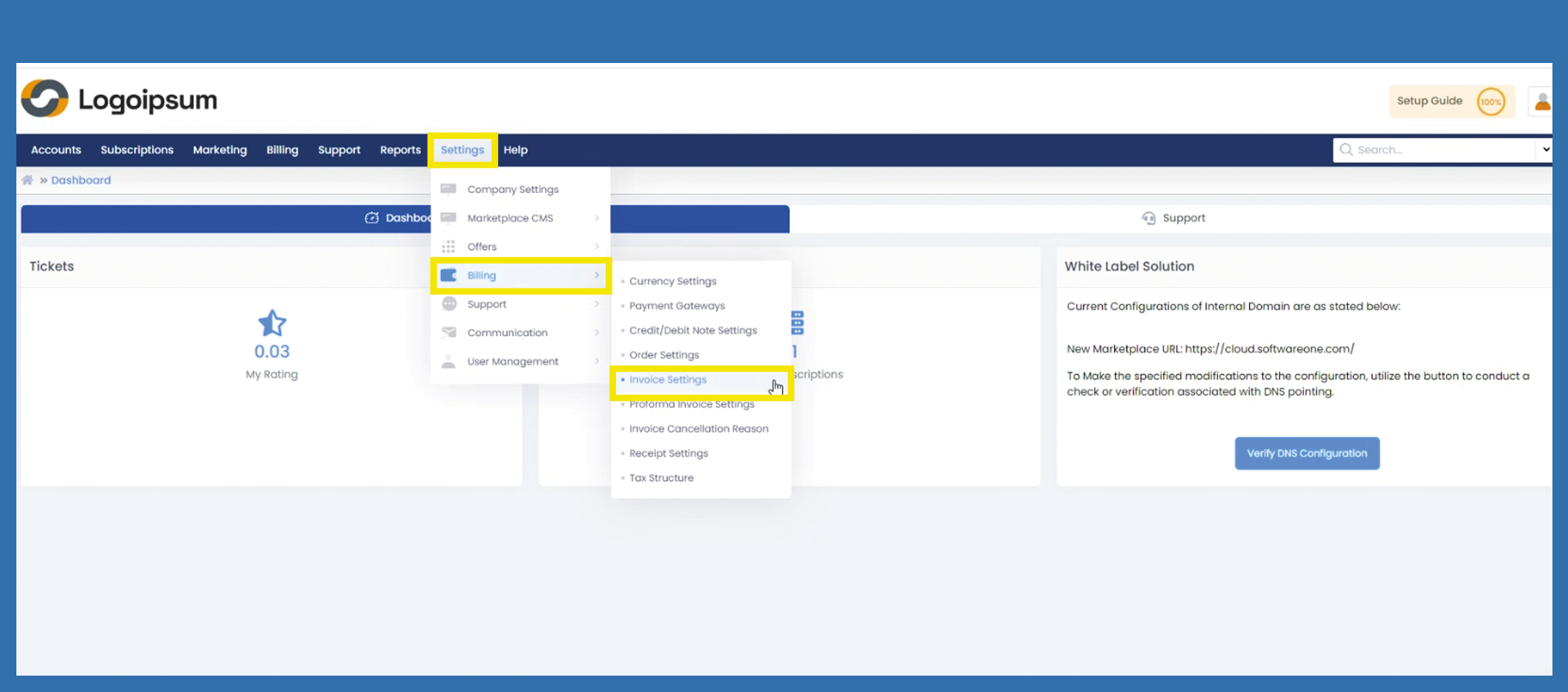Select Invoice Settings from Billing submenu
The image size is (1568, 692).
coord(667,380)
